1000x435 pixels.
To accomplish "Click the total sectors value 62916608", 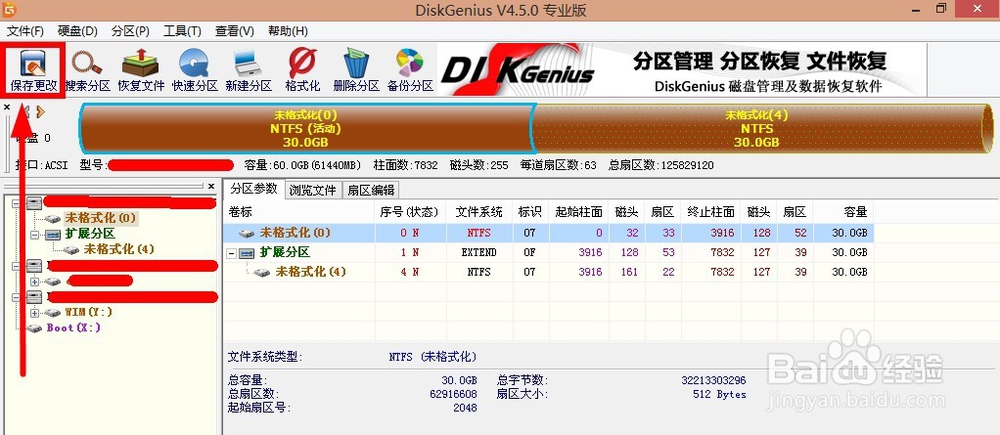I will [x=453, y=395].
